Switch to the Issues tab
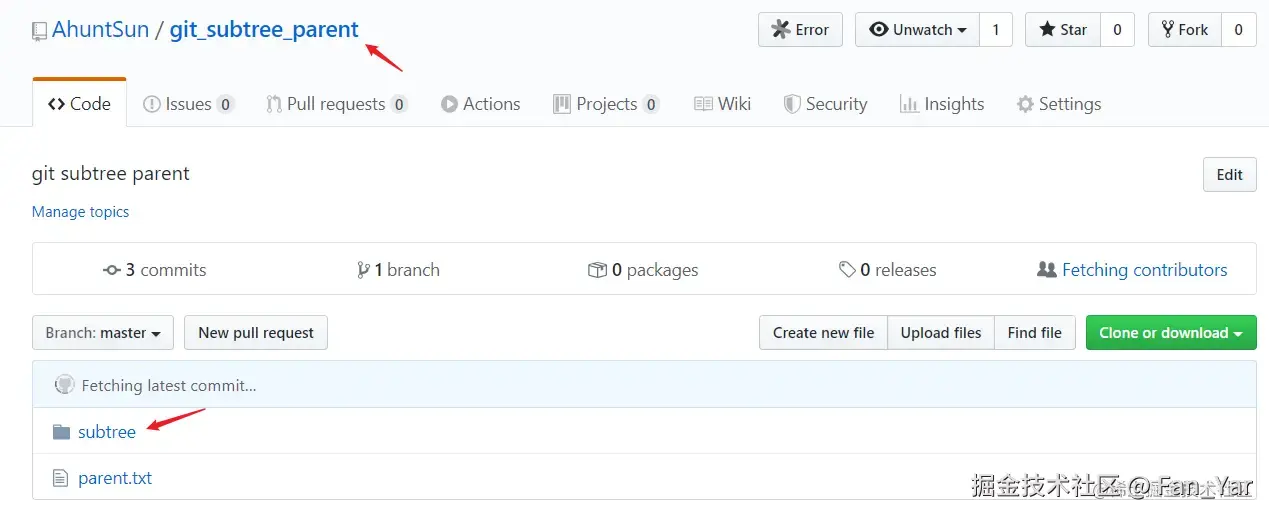Screen dimensions: 1269x516 (188, 104)
